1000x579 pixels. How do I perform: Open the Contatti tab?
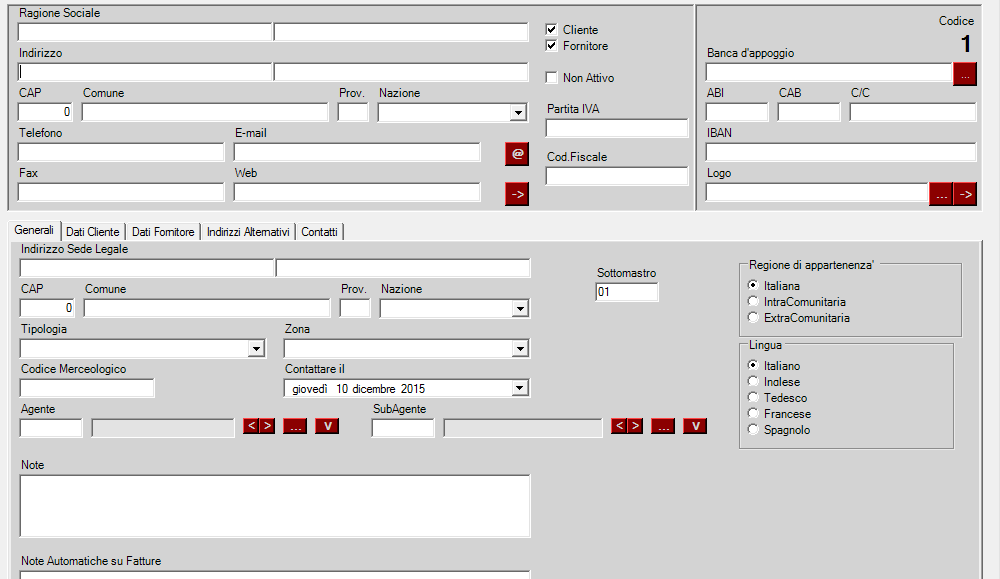tap(319, 231)
